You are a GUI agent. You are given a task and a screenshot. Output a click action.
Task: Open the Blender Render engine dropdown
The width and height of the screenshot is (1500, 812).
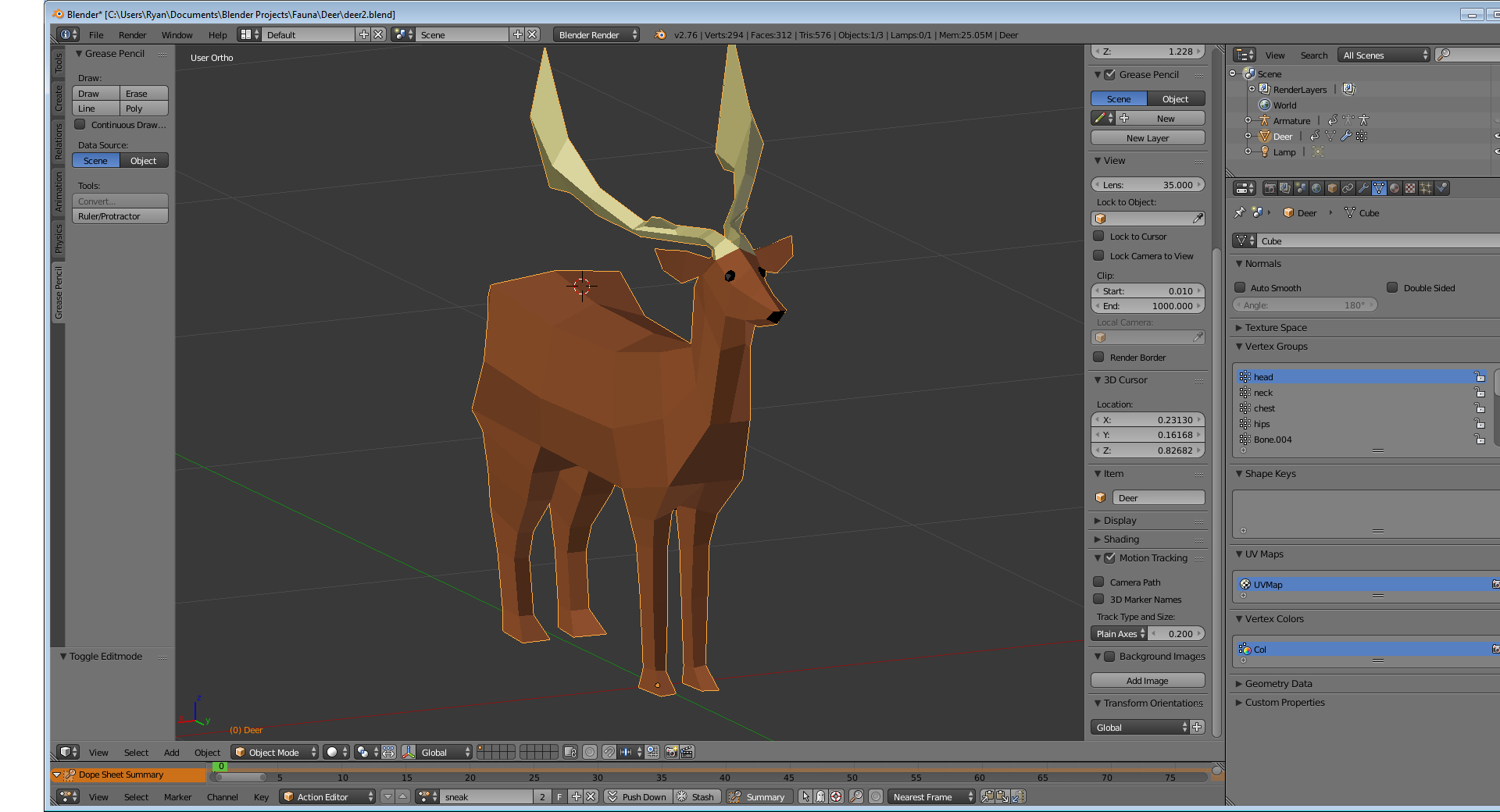pyautogui.click(x=596, y=34)
